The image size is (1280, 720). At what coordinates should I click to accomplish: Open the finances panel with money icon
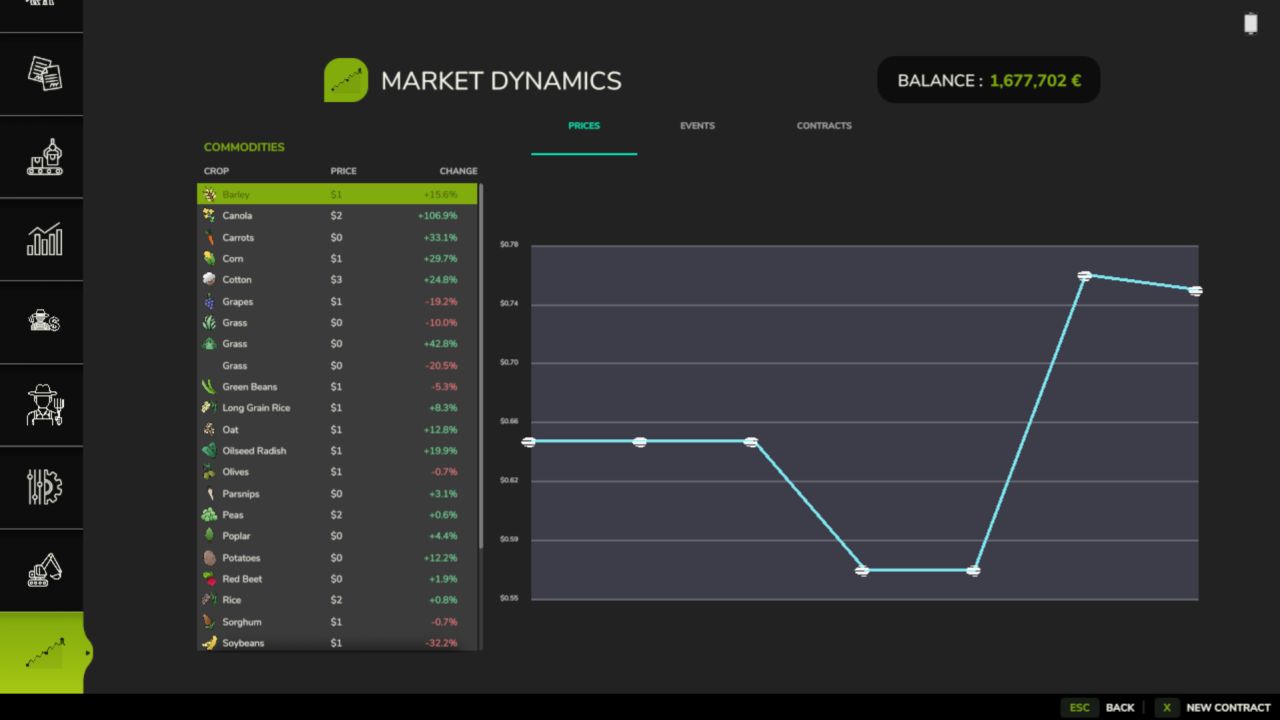[x=41, y=322]
